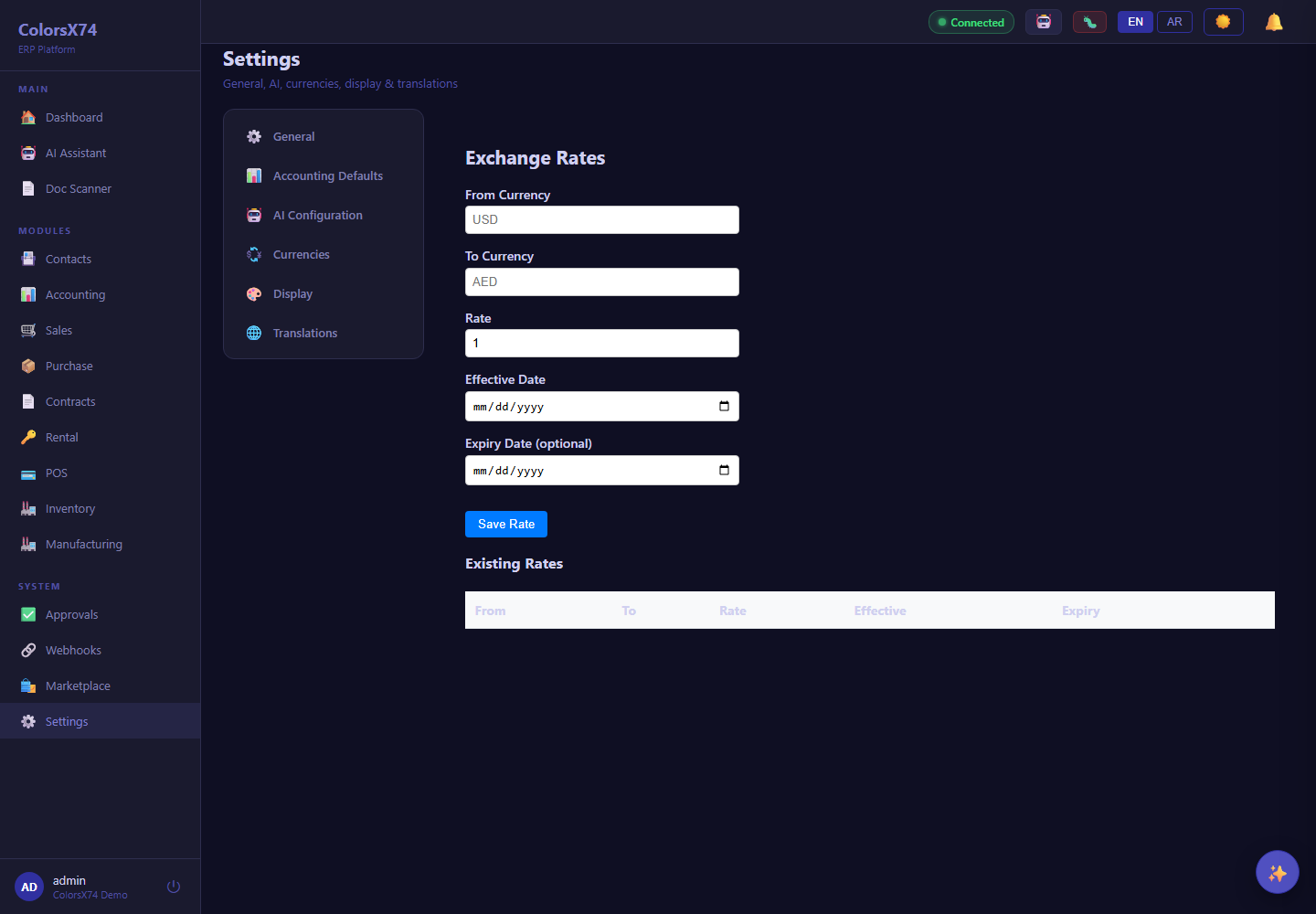Open the Manufacturing module
The image size is (1316, 914).
tap(100, 545)
